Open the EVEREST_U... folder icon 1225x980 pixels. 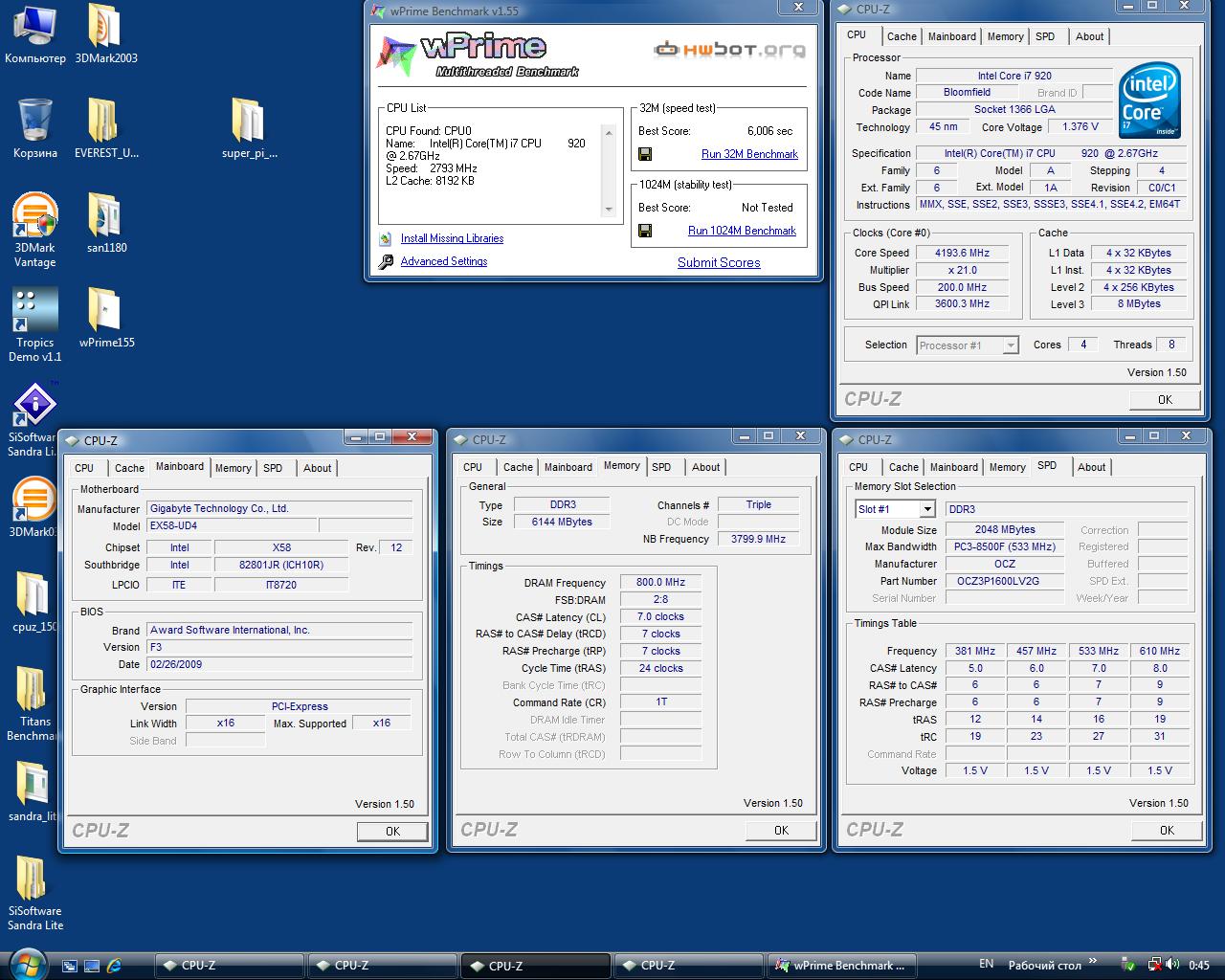click(105, 129)
